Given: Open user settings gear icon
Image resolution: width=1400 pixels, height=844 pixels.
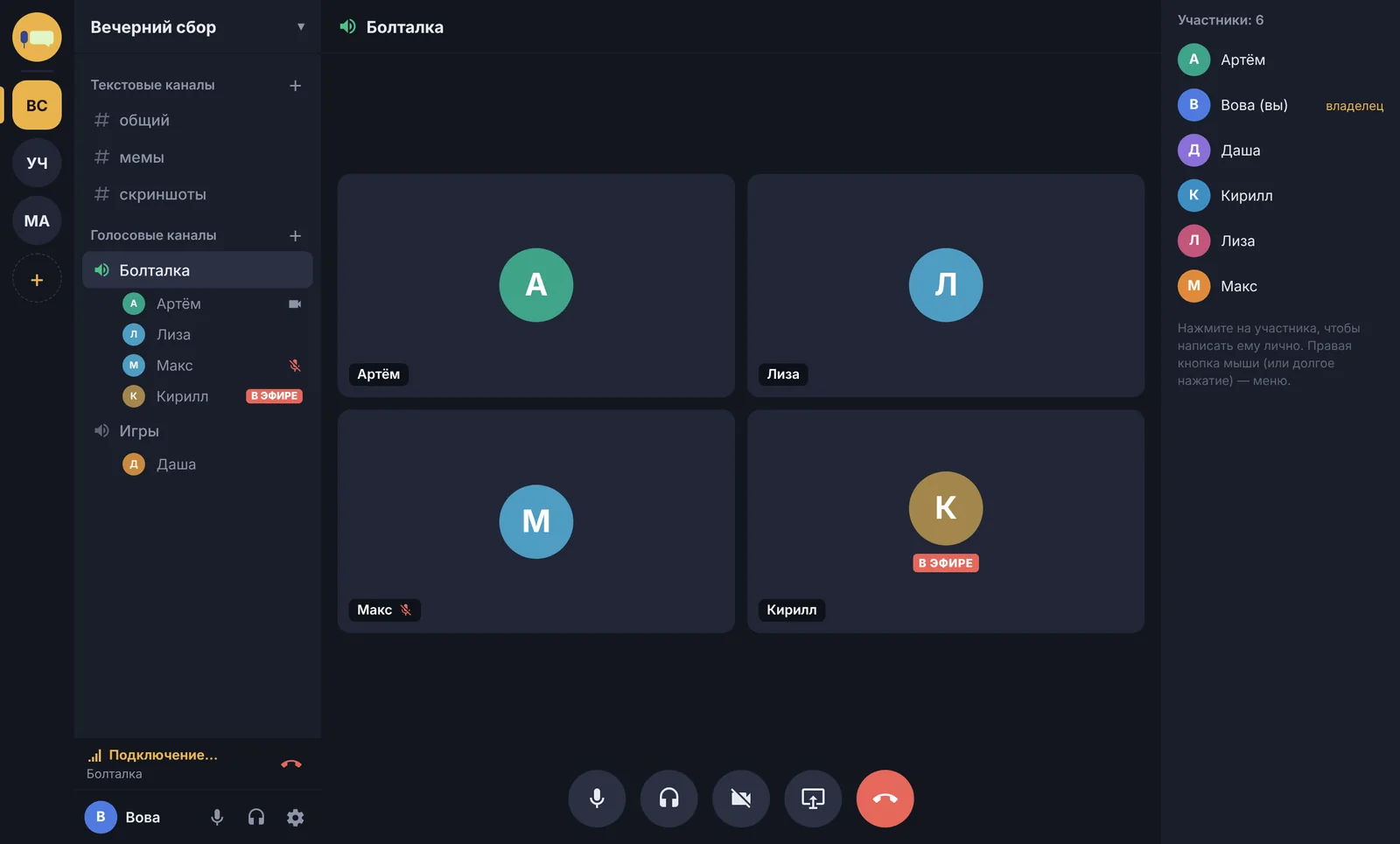Looking at the screenshot, I should [296, 817].
